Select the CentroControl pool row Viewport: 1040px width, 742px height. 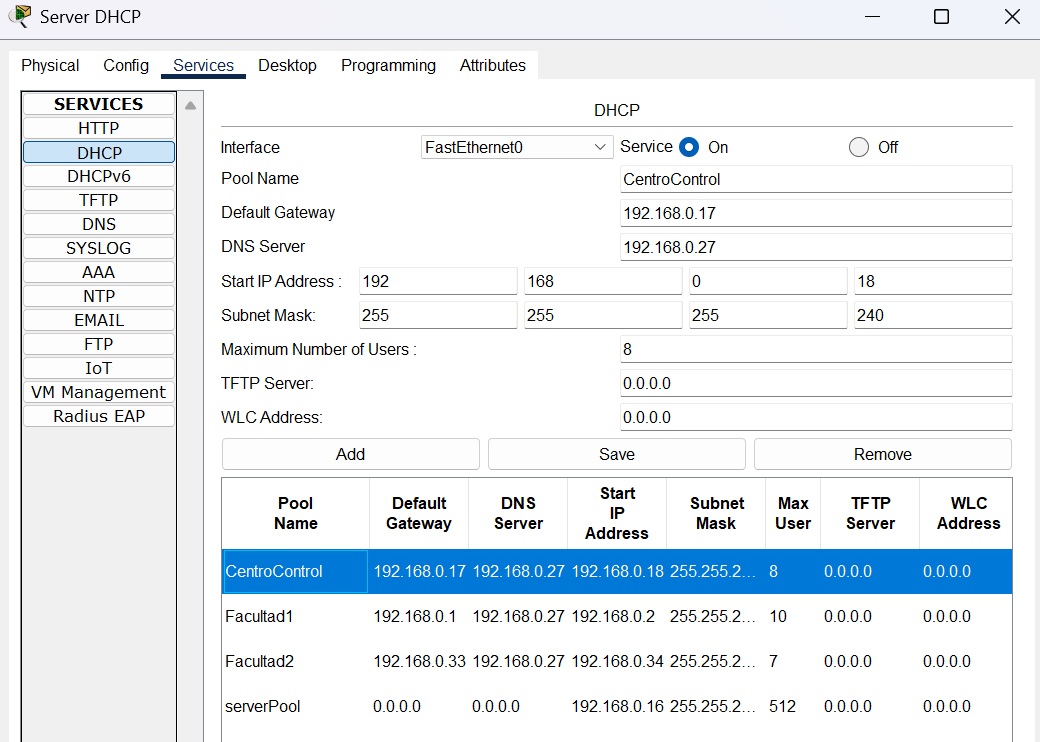[617, 571]
